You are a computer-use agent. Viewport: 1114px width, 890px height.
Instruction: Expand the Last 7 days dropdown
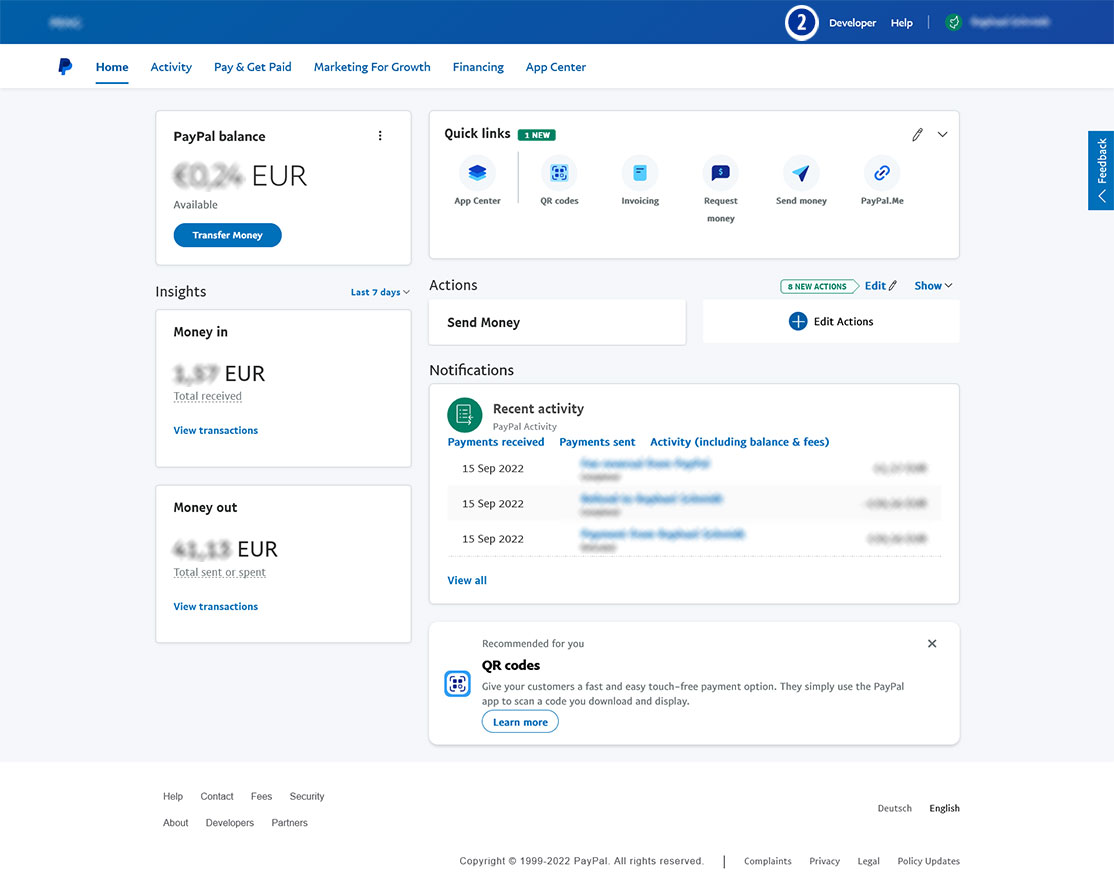380,292
